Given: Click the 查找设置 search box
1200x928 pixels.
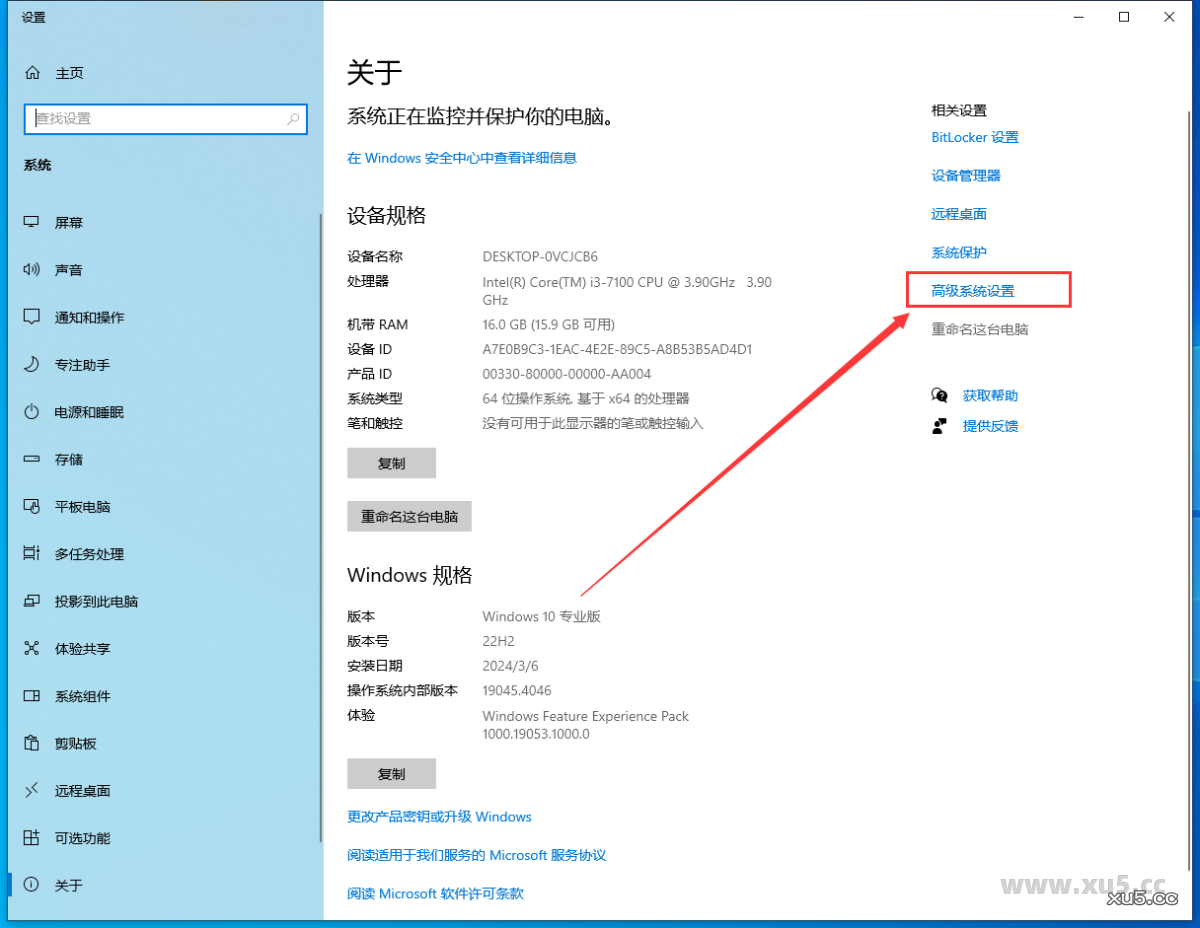Looking at the screenshot, I should coord(165,119).
